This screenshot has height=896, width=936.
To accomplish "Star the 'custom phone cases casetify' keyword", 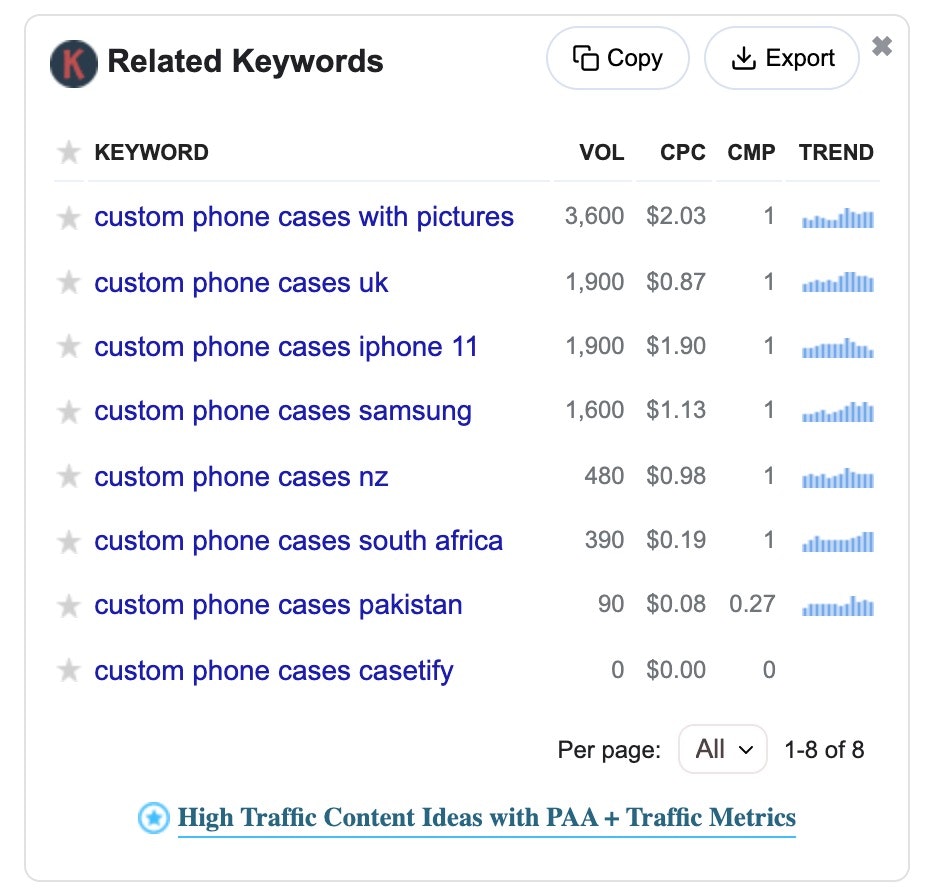I will pos(69,671).
